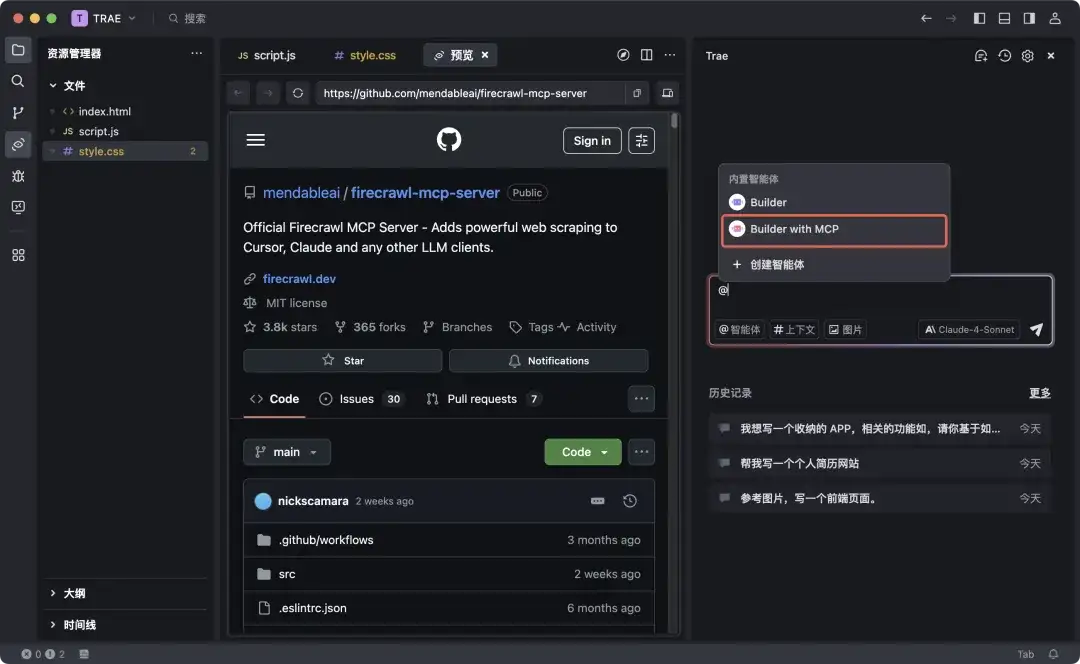
Task: Open the green Code dropdown button
Action: click(583, 452)
